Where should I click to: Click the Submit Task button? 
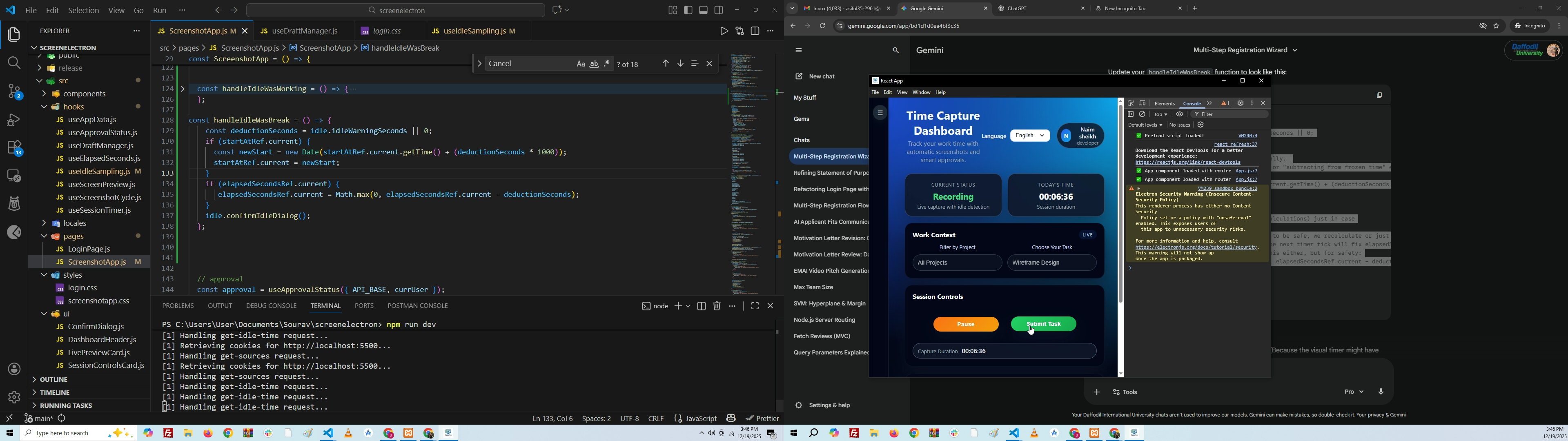[1043, 324]
